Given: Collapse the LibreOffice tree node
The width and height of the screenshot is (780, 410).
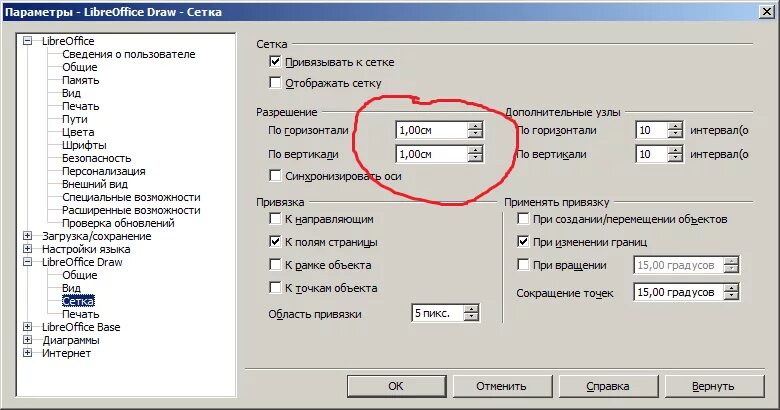Looking at the screenshot, I should tap(28, 41).
